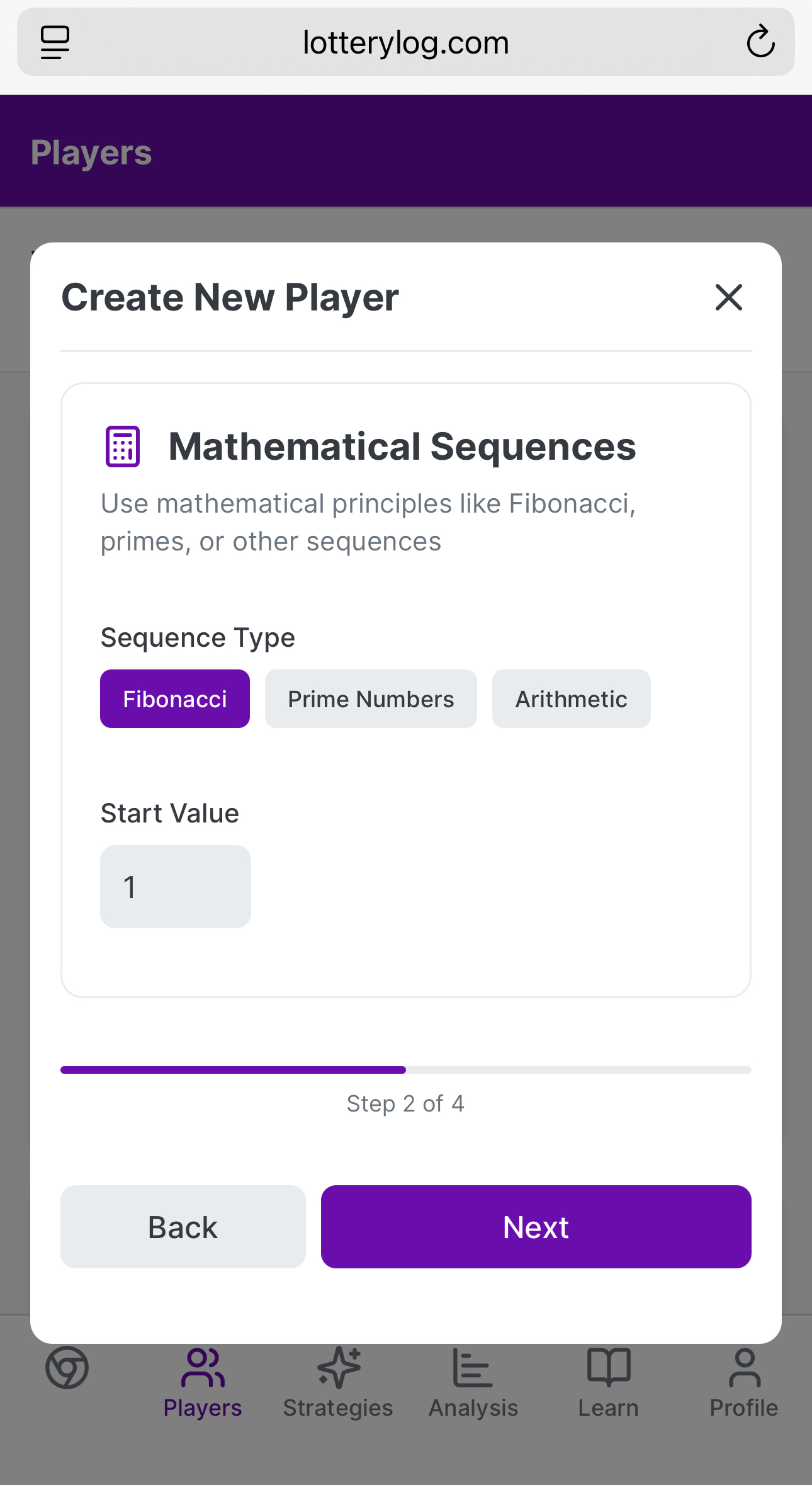
Task: Tap the lotterylog.com address bar
Action: (406, 43)
